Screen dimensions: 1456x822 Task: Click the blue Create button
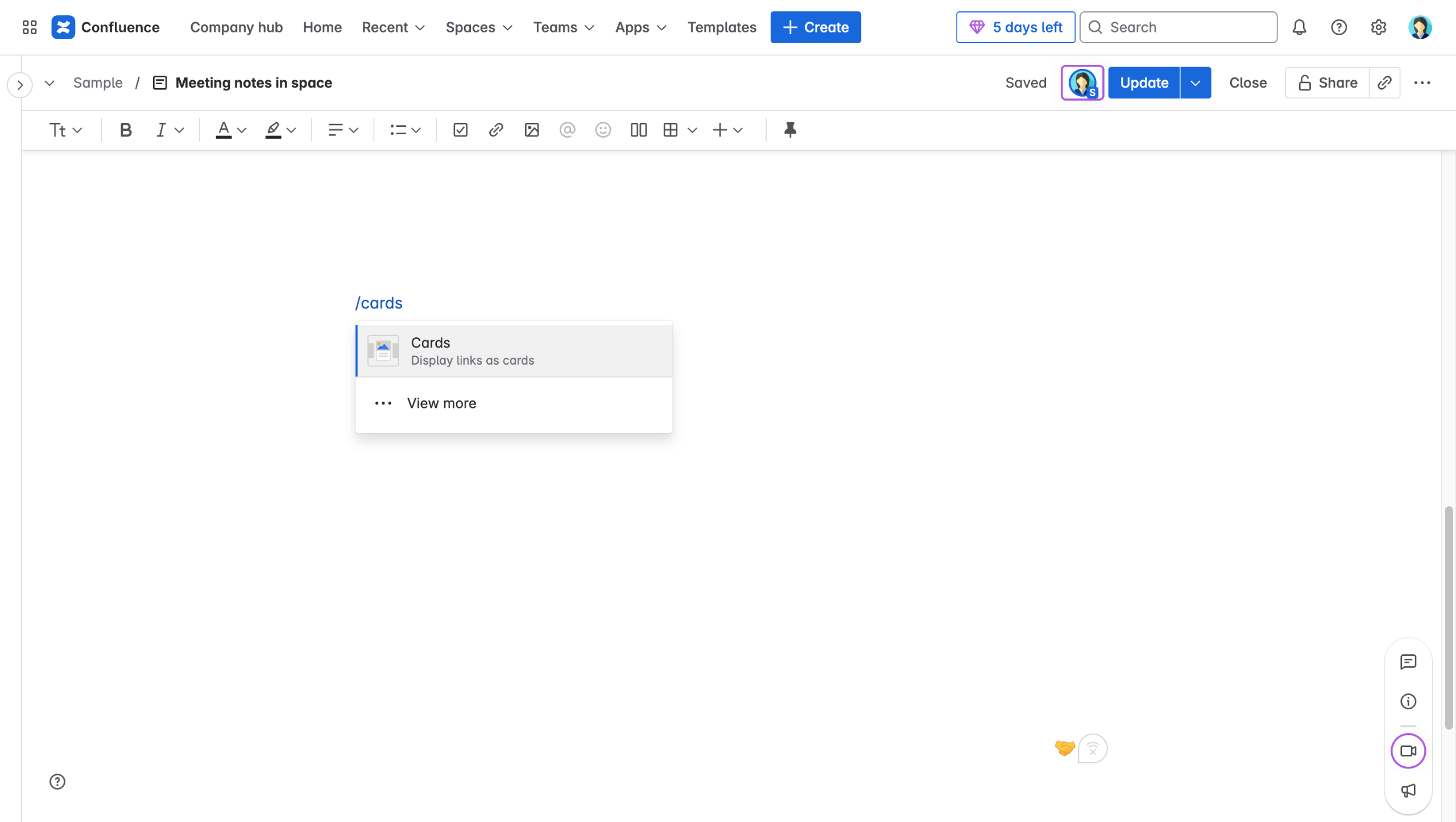coord(816,27)
